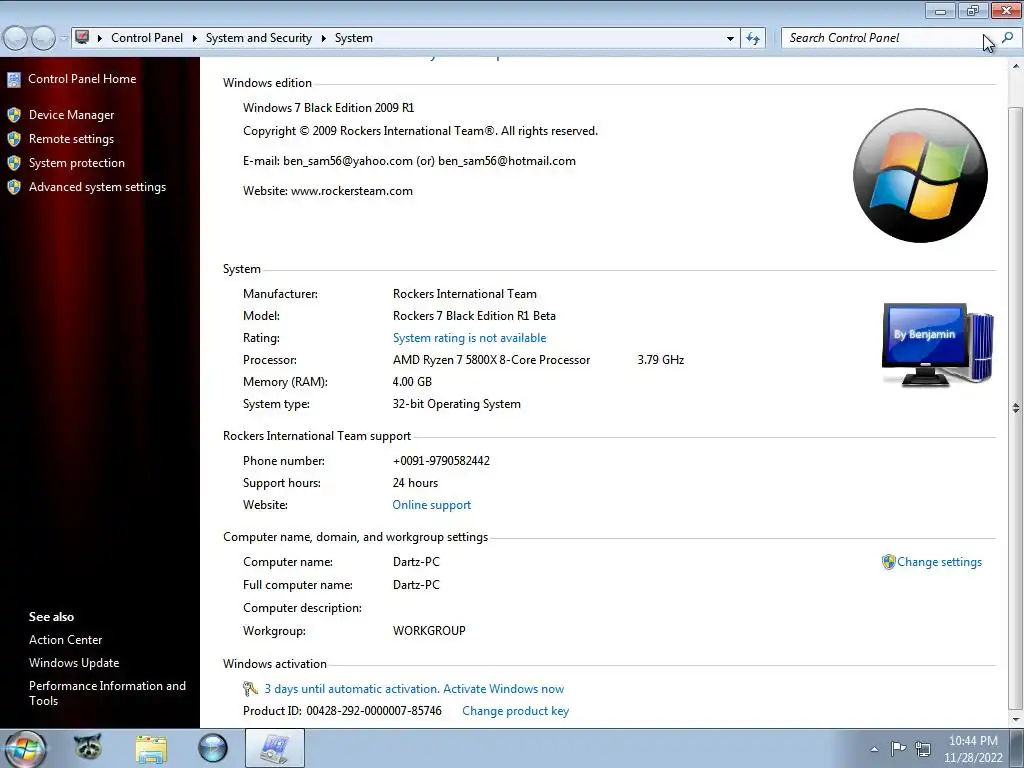Click the WORKGROUP value

coord(429,631)
